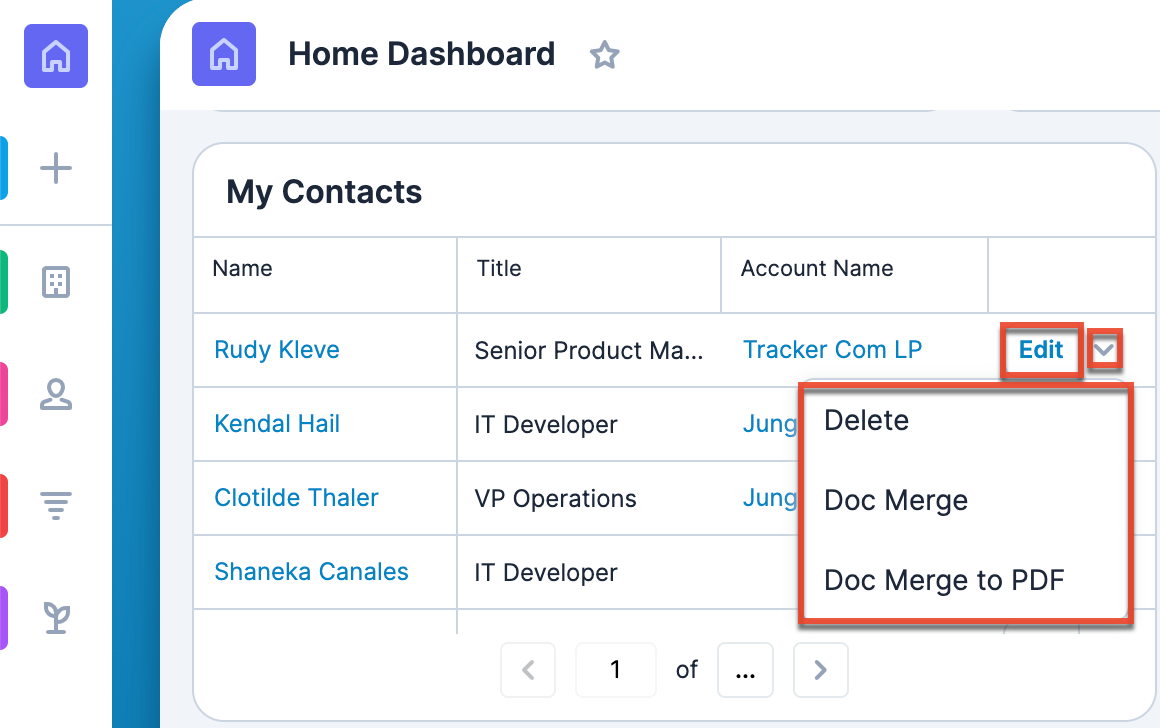Click the page number input field
The width and height of the screenshot is (1160, 728).
[615, 669]
